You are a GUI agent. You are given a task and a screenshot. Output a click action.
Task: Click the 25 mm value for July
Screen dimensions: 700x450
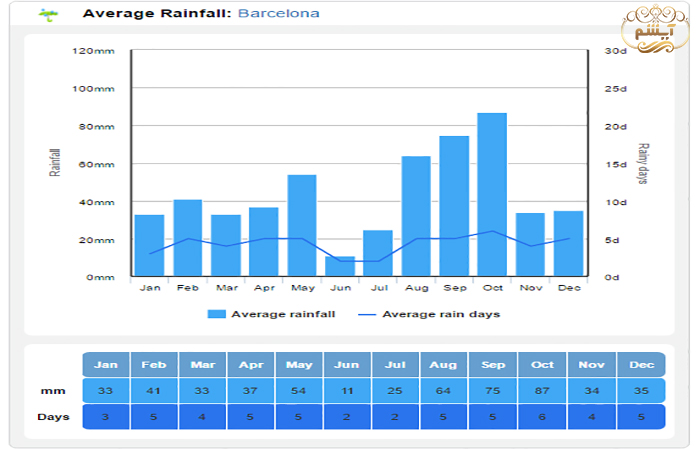(x=396, y=391)
